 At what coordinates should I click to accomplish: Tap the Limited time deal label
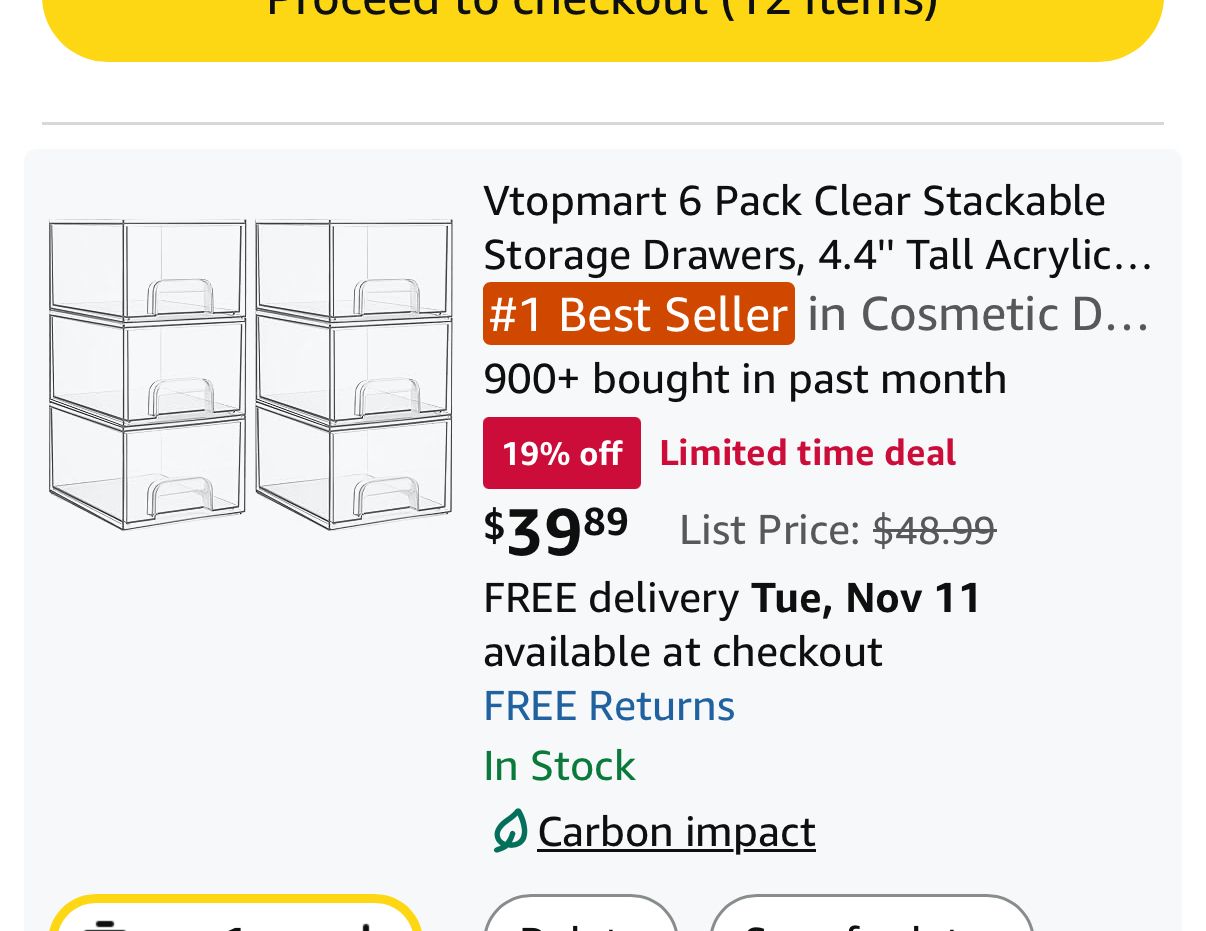pos(807,453)
